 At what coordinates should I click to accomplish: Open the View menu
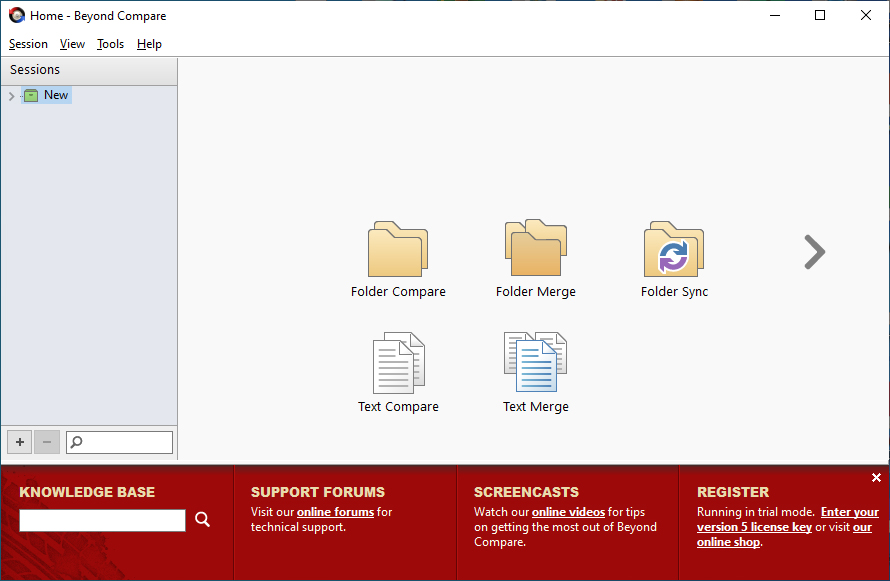[72, 44]
